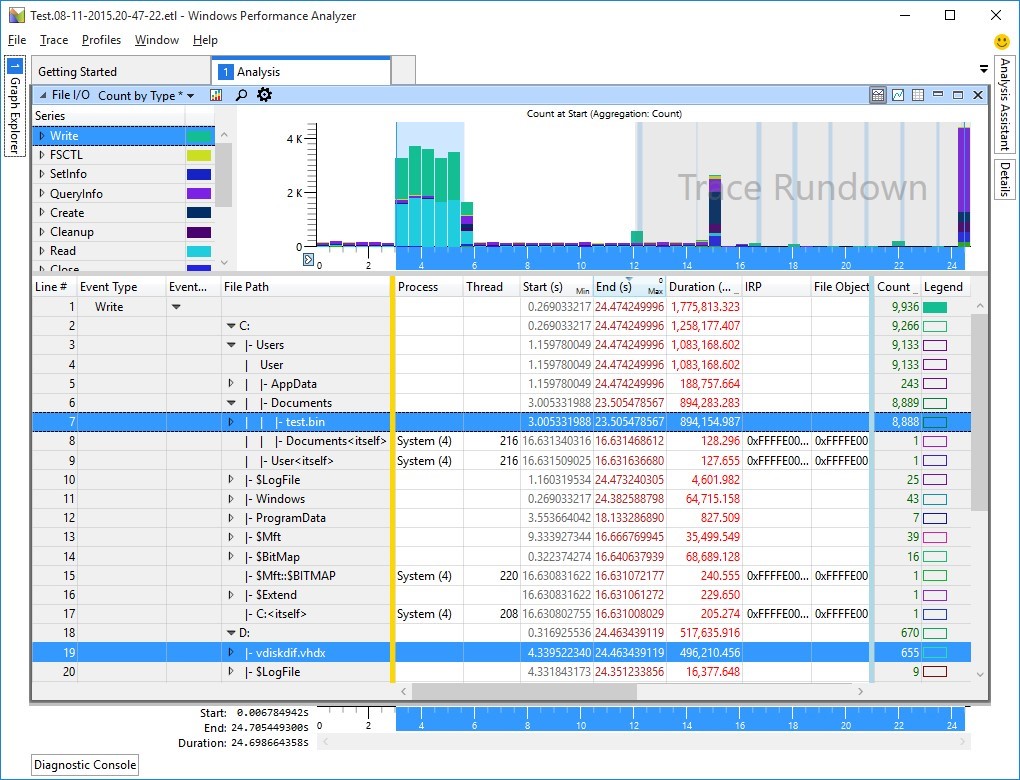
Task: Switch to the Getting Started tab
Action: (78, 72)
